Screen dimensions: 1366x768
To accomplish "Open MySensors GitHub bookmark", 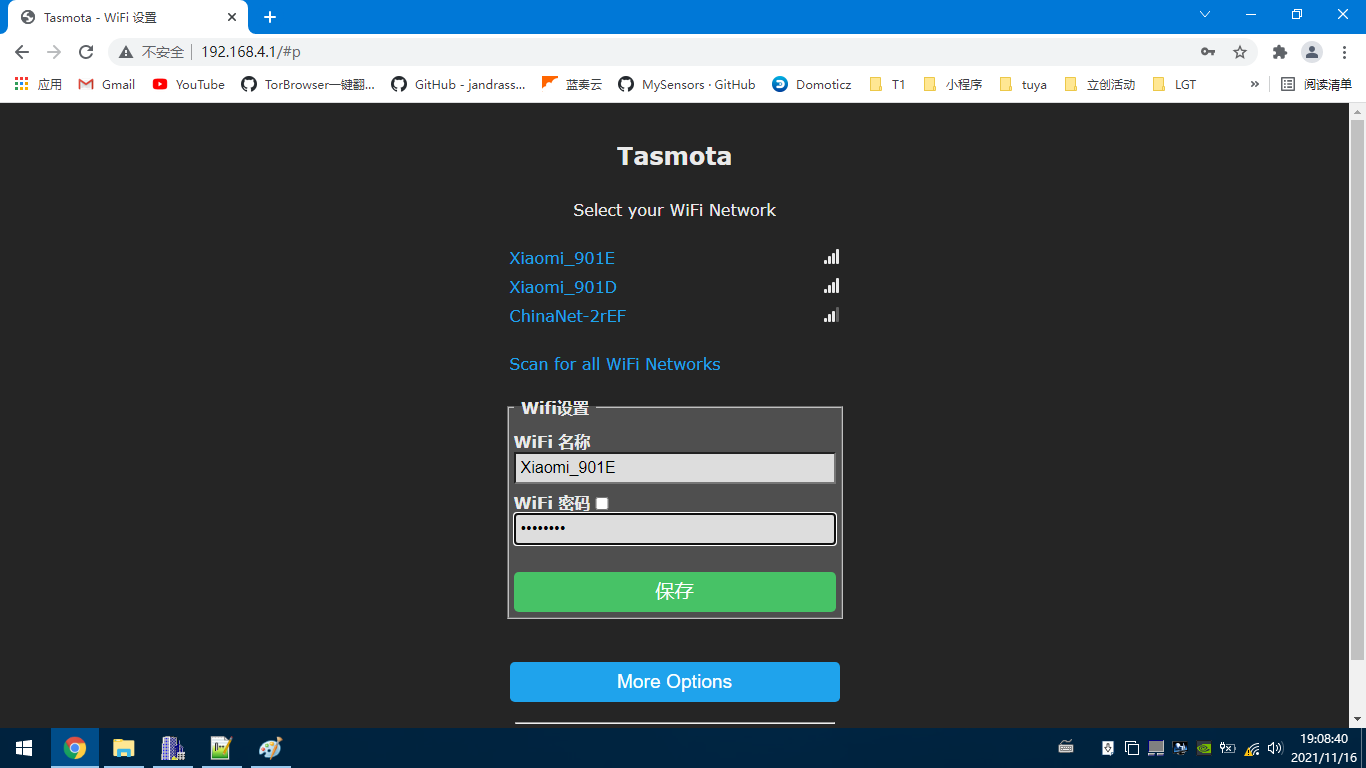I will click(687, 84).
